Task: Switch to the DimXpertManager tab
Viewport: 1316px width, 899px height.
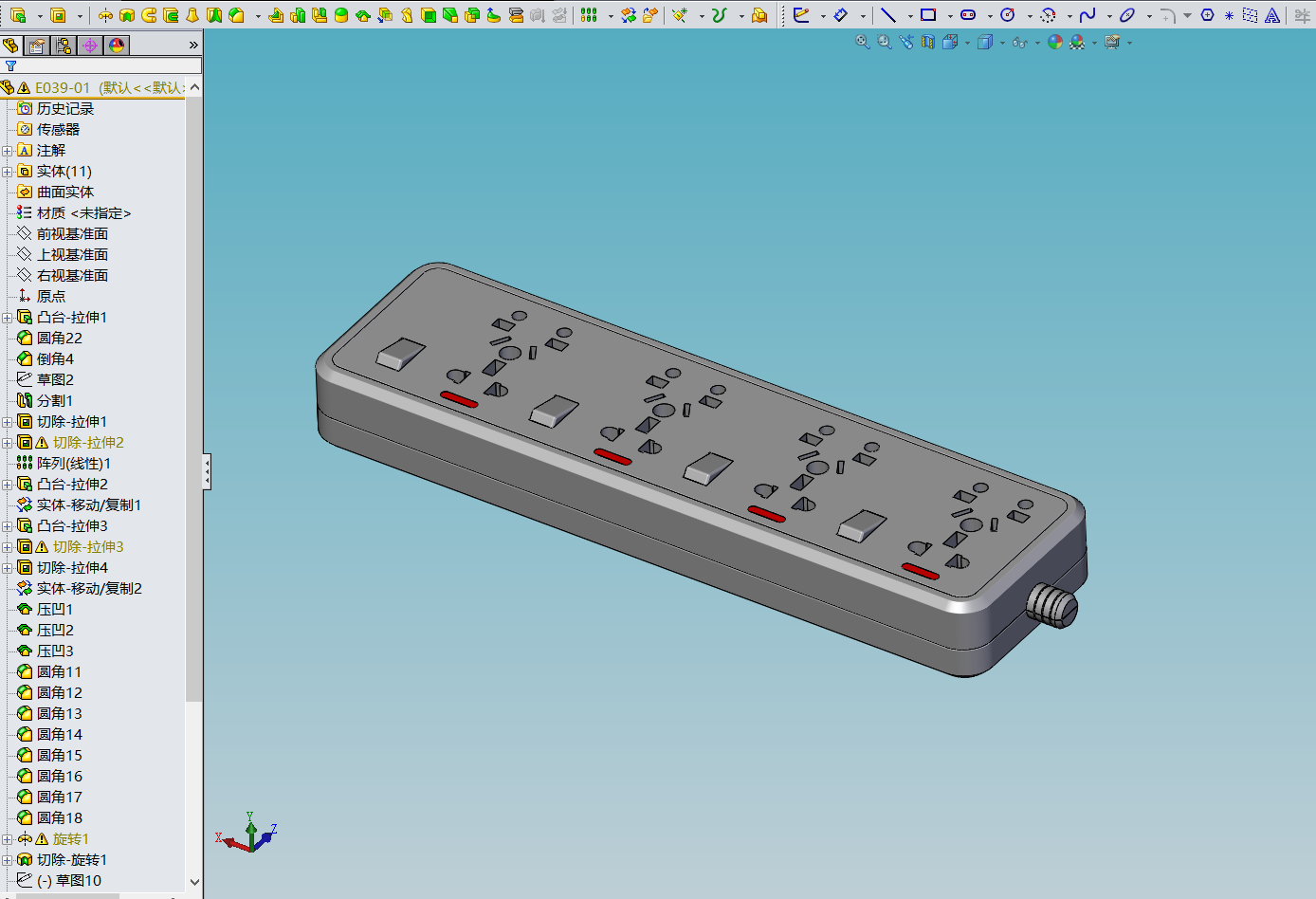Action: (x=90, y=45)
